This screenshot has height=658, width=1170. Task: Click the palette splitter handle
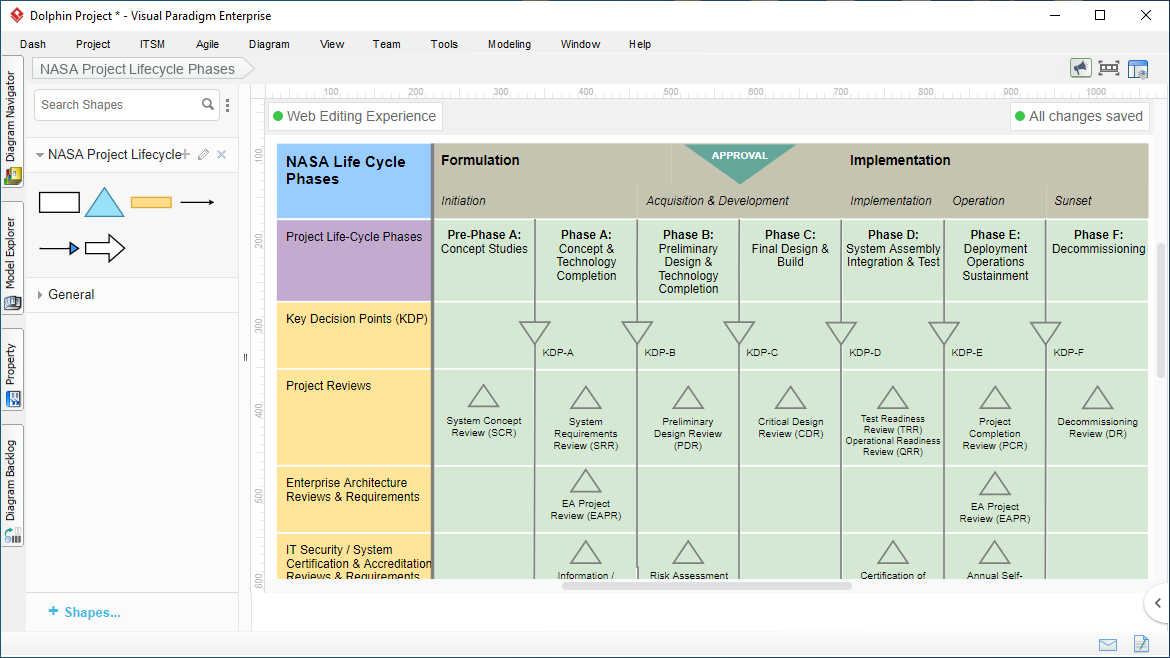pyautogui.click(x=245, y=357)
